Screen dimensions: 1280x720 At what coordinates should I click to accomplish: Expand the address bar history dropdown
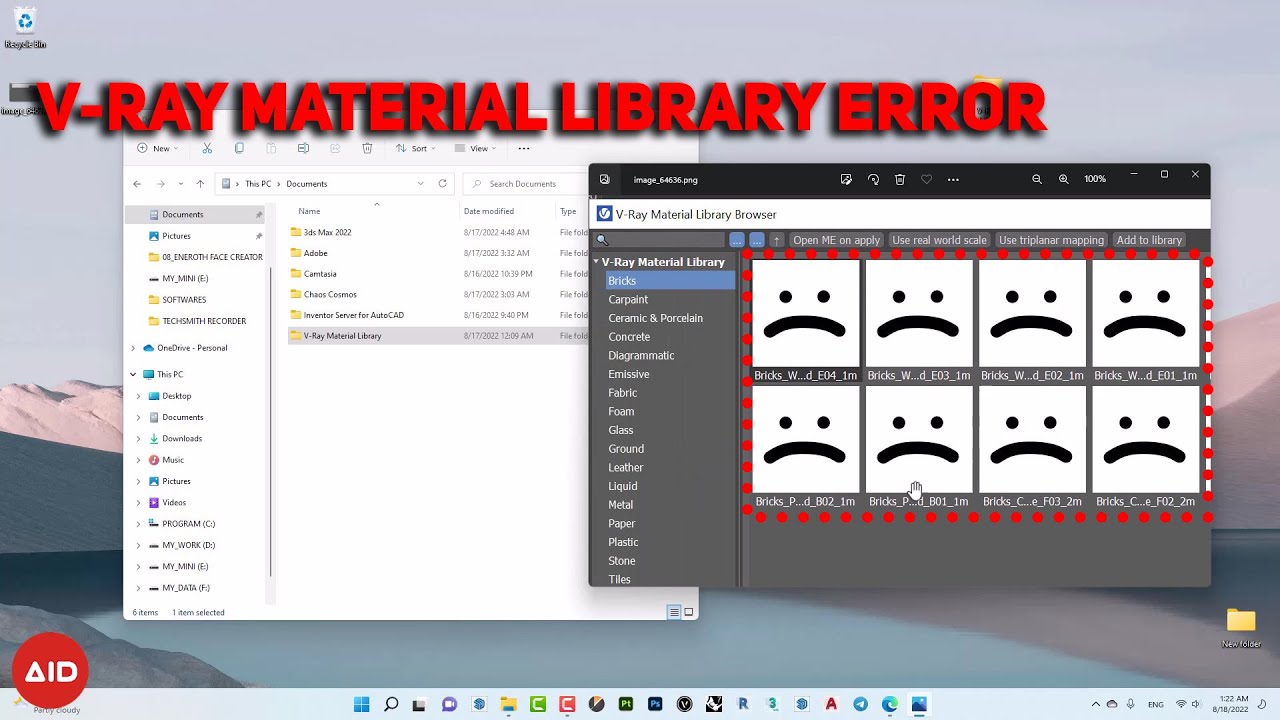point(420,184)
